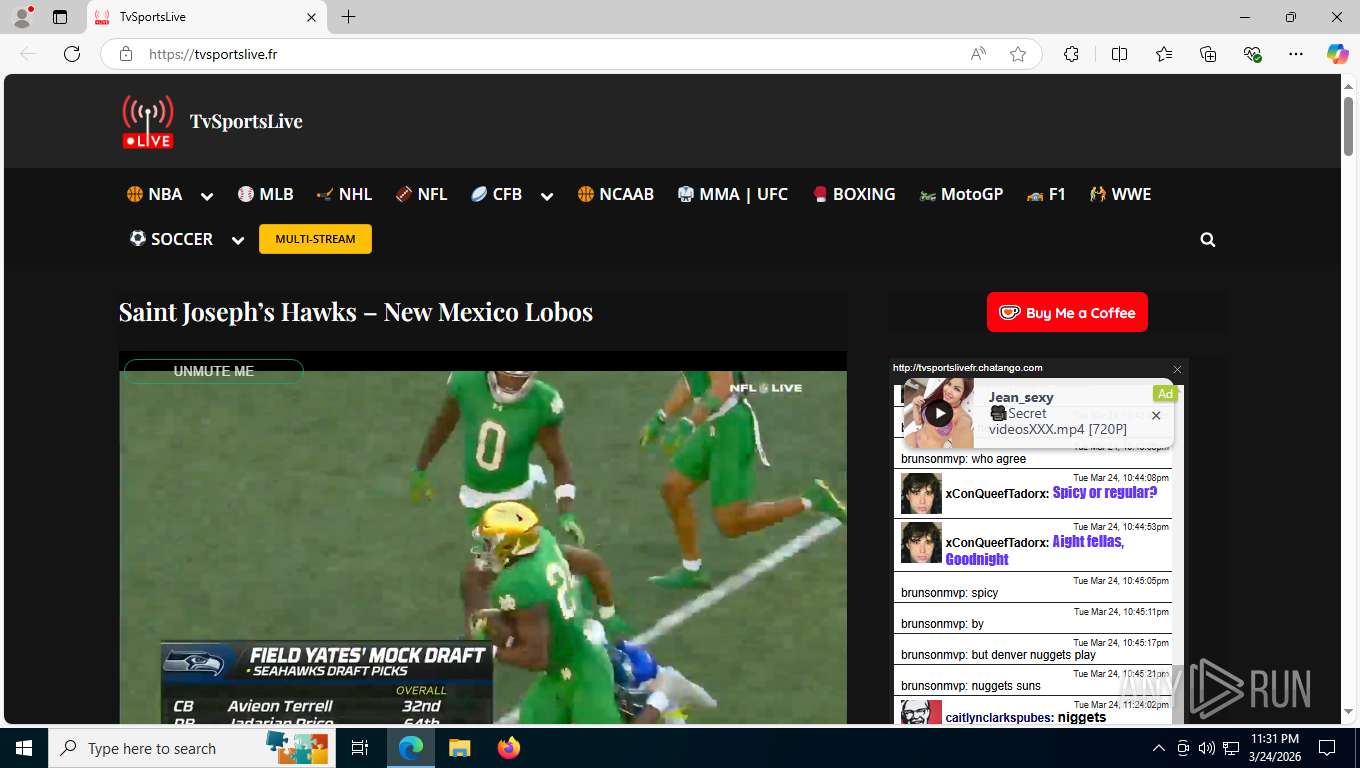Open the Browser essentials heart icon
1360x768 pixels.
(x=1252, y=54)
